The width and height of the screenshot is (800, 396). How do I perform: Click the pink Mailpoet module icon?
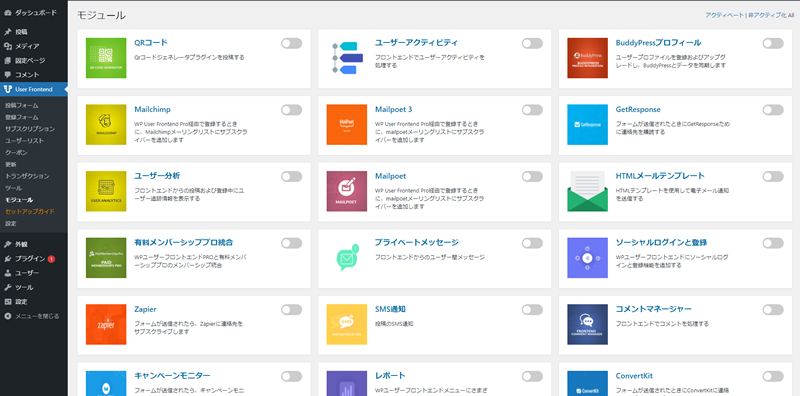347,191
